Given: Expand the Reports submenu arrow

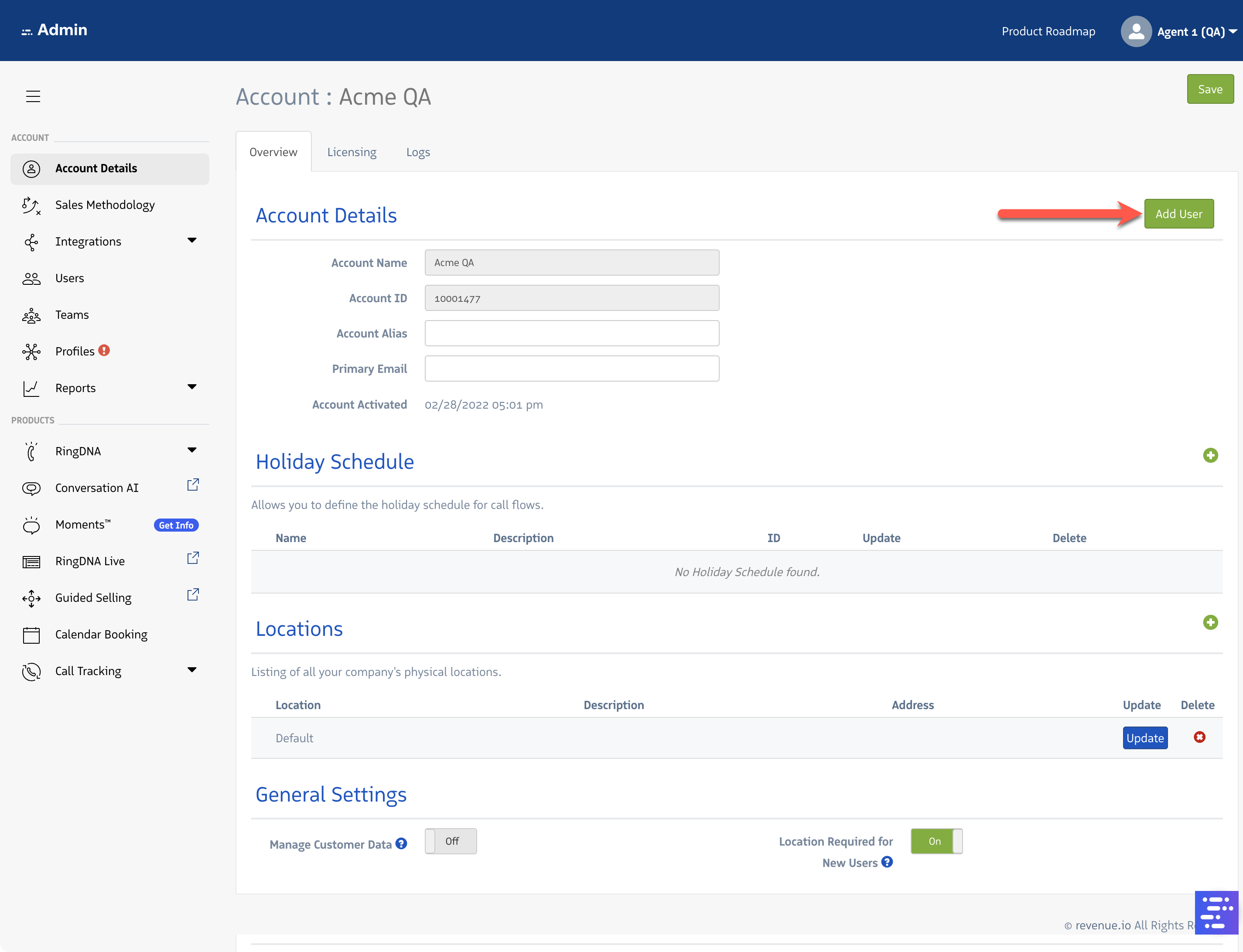Looking at the screenshot, I should (191, 387).
